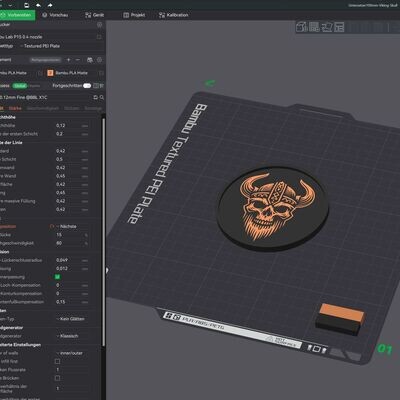Collapse the sidebar with the edge arrow
The image size is (400, 400).
[x=107, y=270]
